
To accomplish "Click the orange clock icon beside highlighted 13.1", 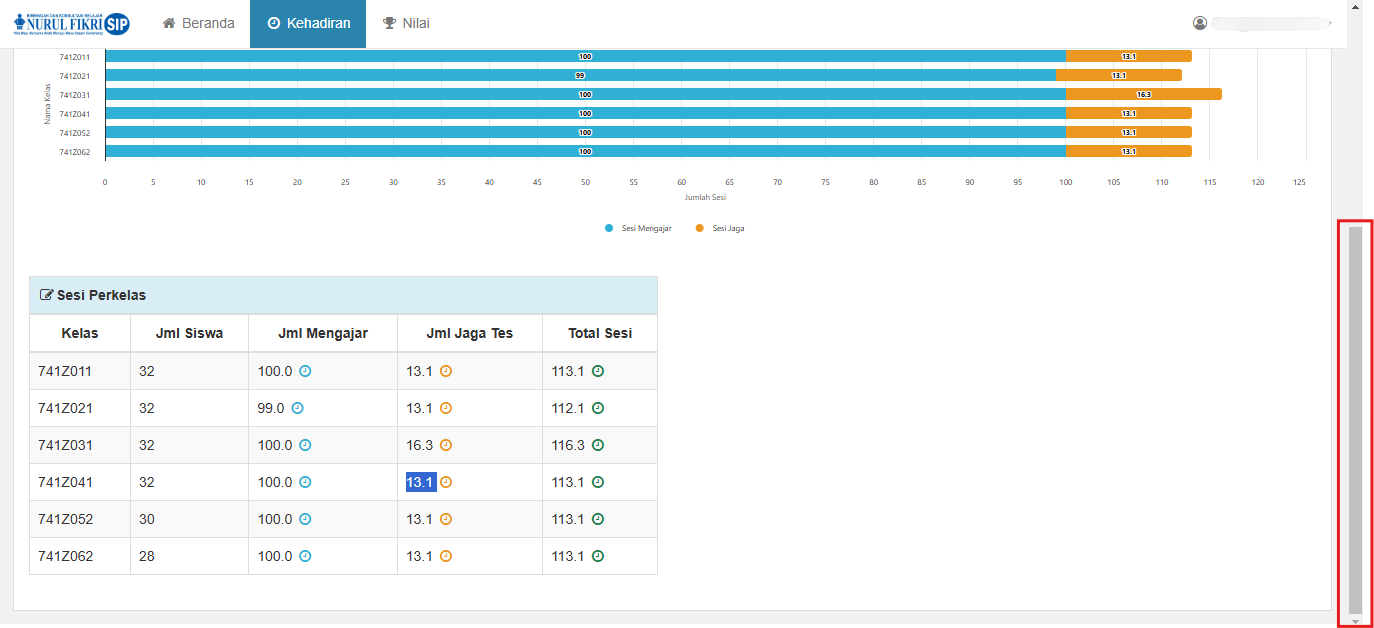I will click(446, 482).
